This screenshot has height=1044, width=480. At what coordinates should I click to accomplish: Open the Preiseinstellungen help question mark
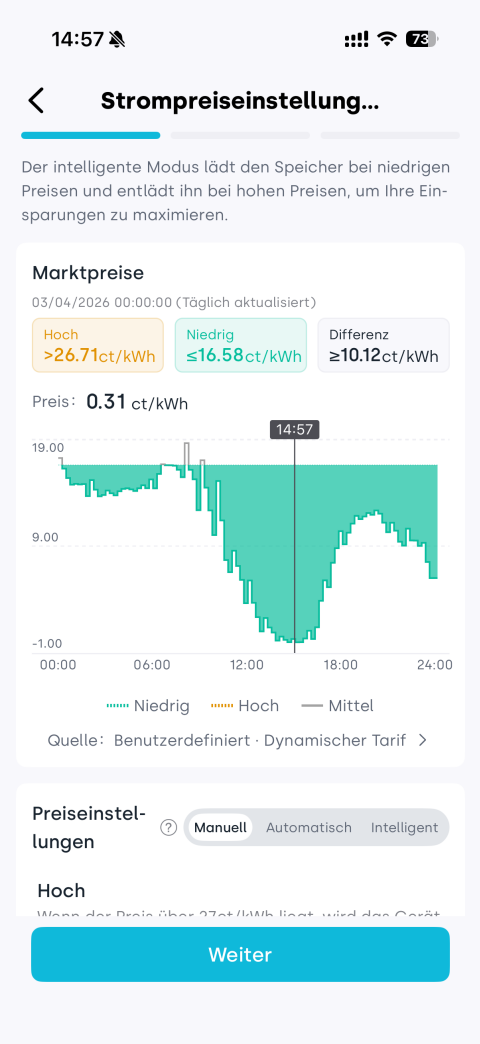[169, 828]
